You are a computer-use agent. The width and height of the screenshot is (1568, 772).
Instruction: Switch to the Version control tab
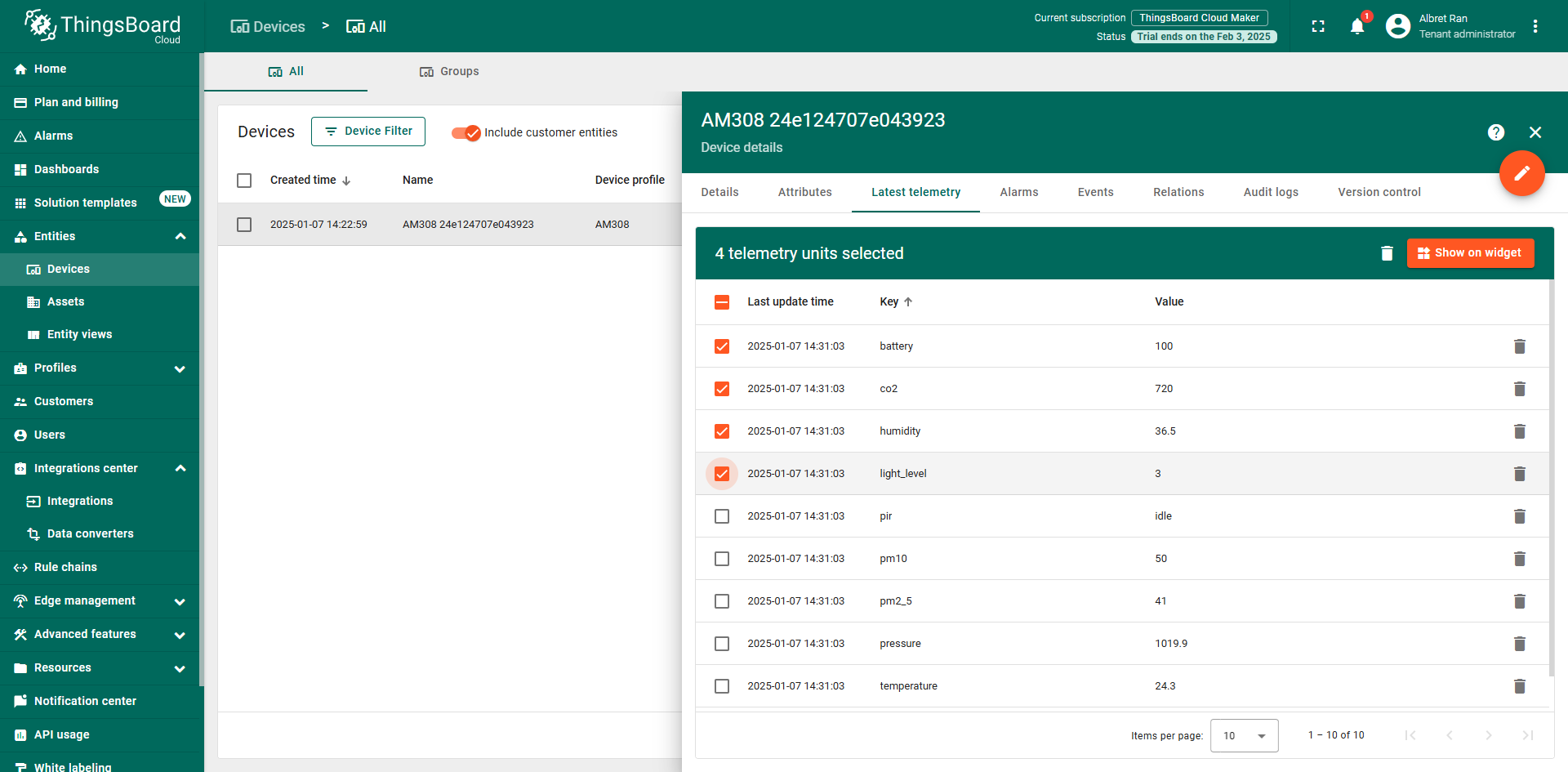pyautogui.click(x=1379, y=193)
